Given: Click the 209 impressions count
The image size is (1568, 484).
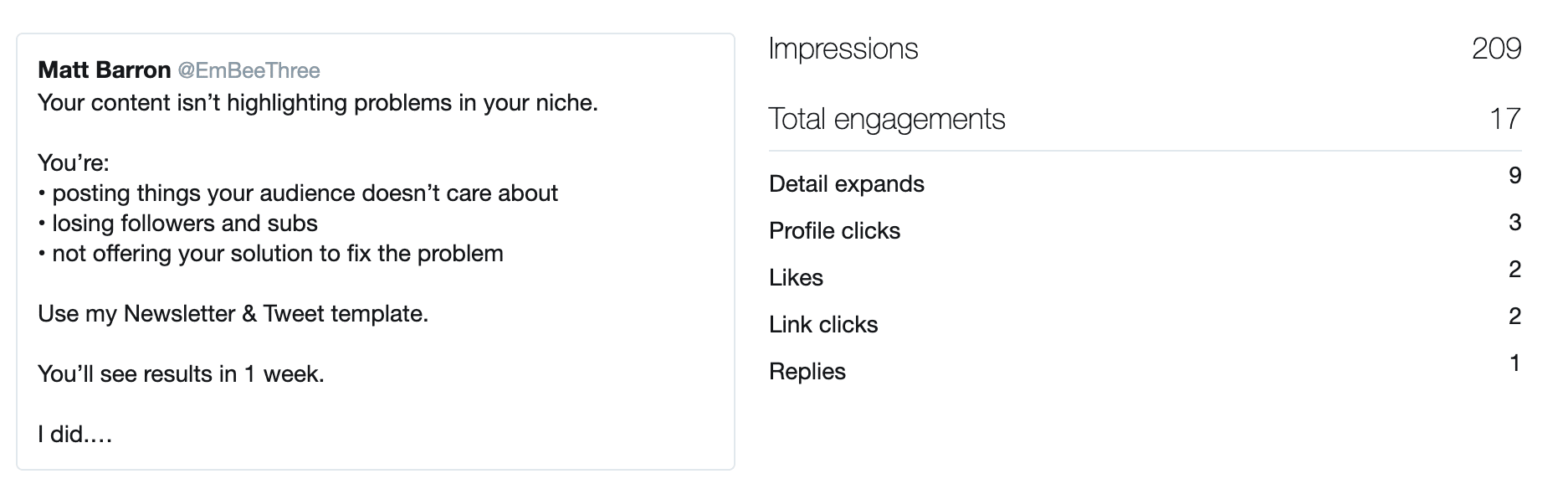Looking at the screenshot, I should (1497, 49).
